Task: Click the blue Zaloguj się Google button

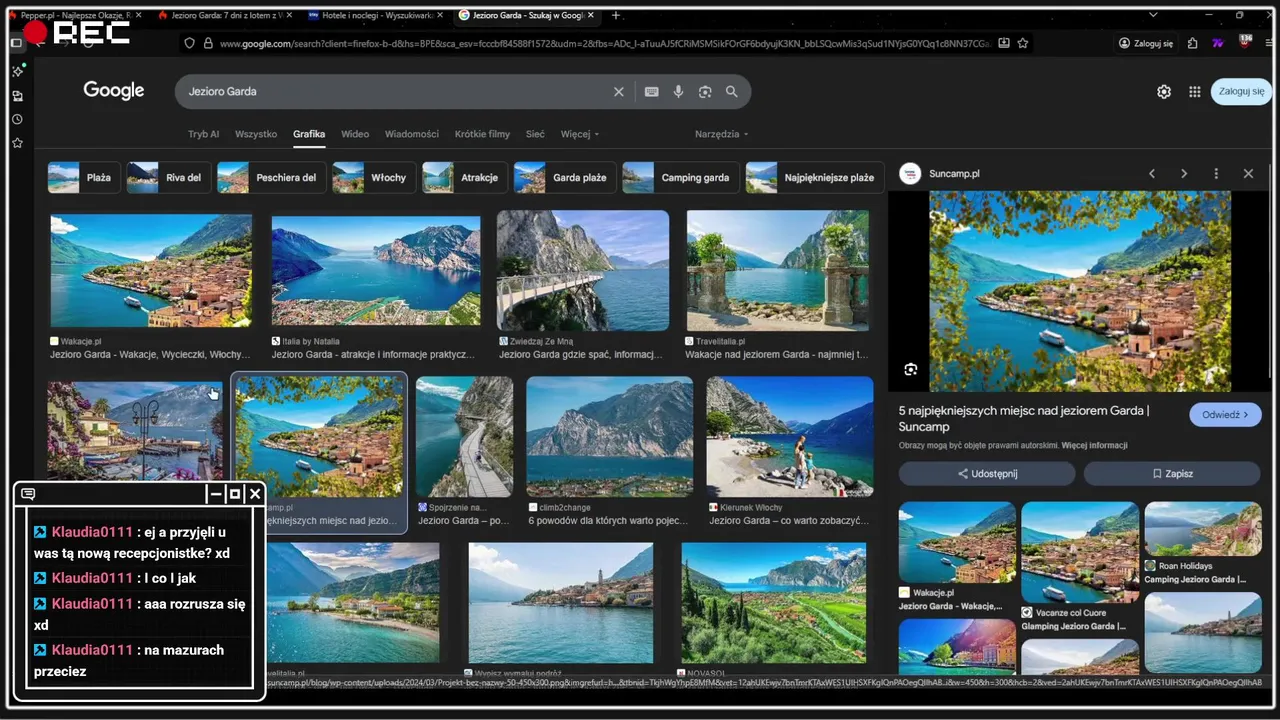Action: (x=1241, y=91)
